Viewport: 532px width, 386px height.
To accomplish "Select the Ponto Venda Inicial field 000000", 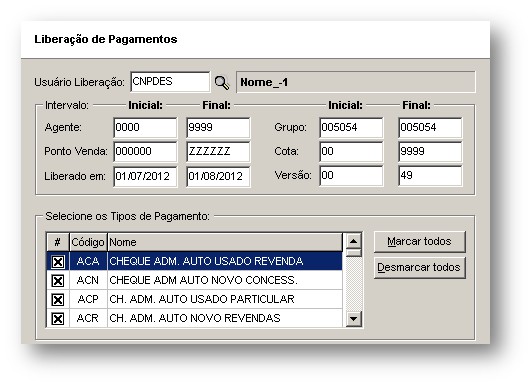I will pos(145,152).
